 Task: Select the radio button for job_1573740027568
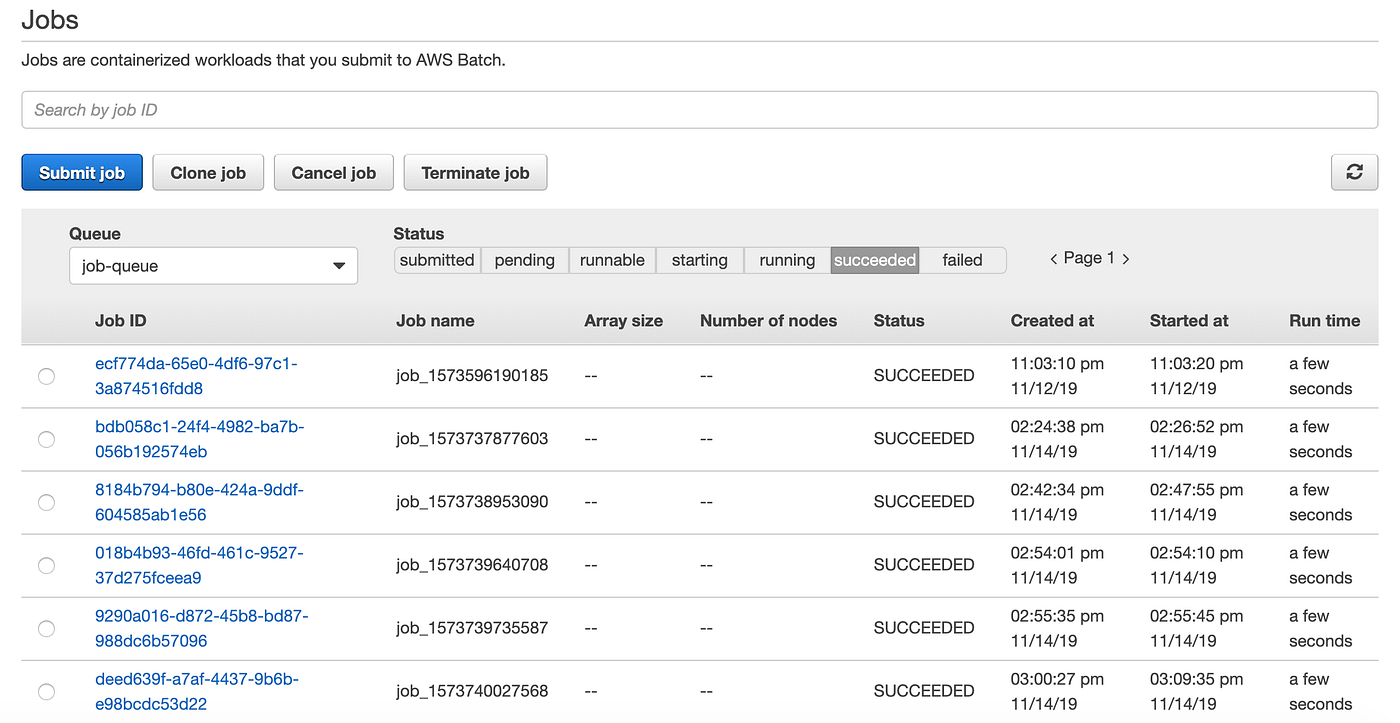point(46,691)
